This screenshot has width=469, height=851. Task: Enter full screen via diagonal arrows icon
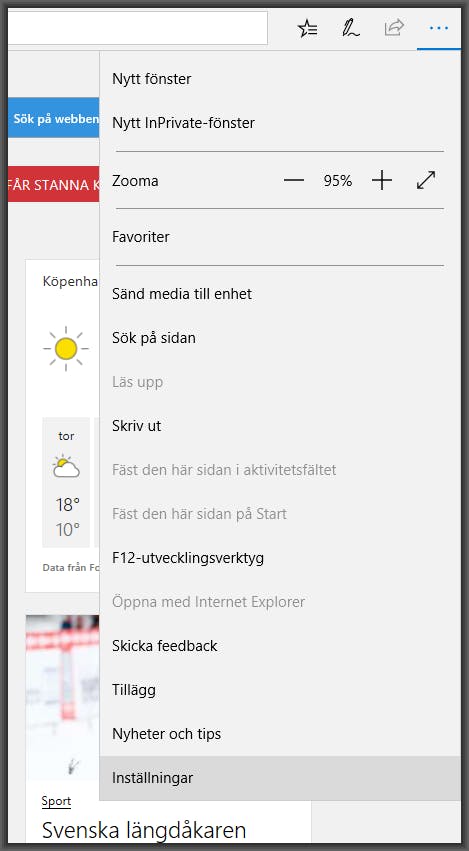[x=426, y=180]
